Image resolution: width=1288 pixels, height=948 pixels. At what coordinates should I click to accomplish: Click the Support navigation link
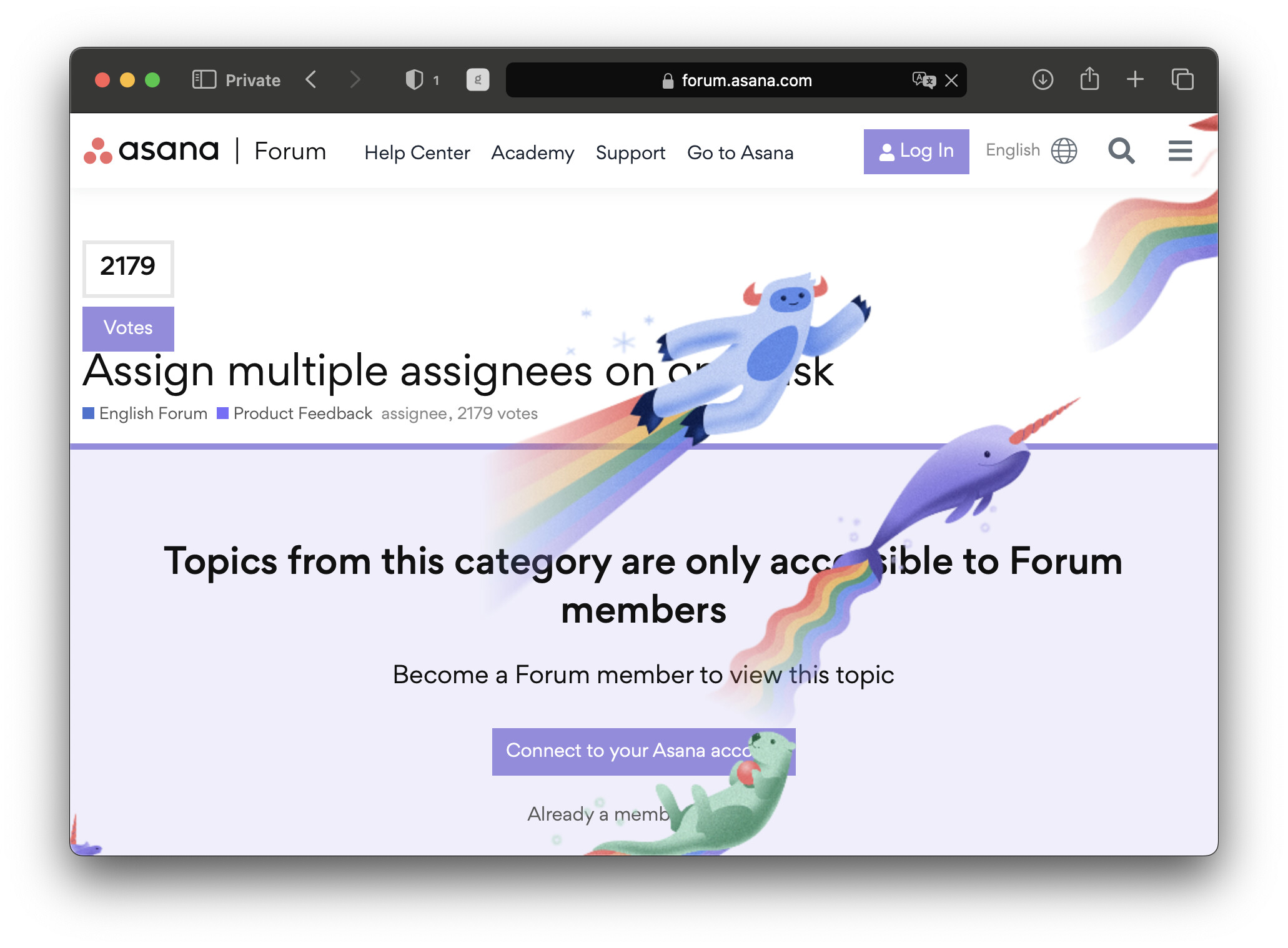tap(630, 153)
